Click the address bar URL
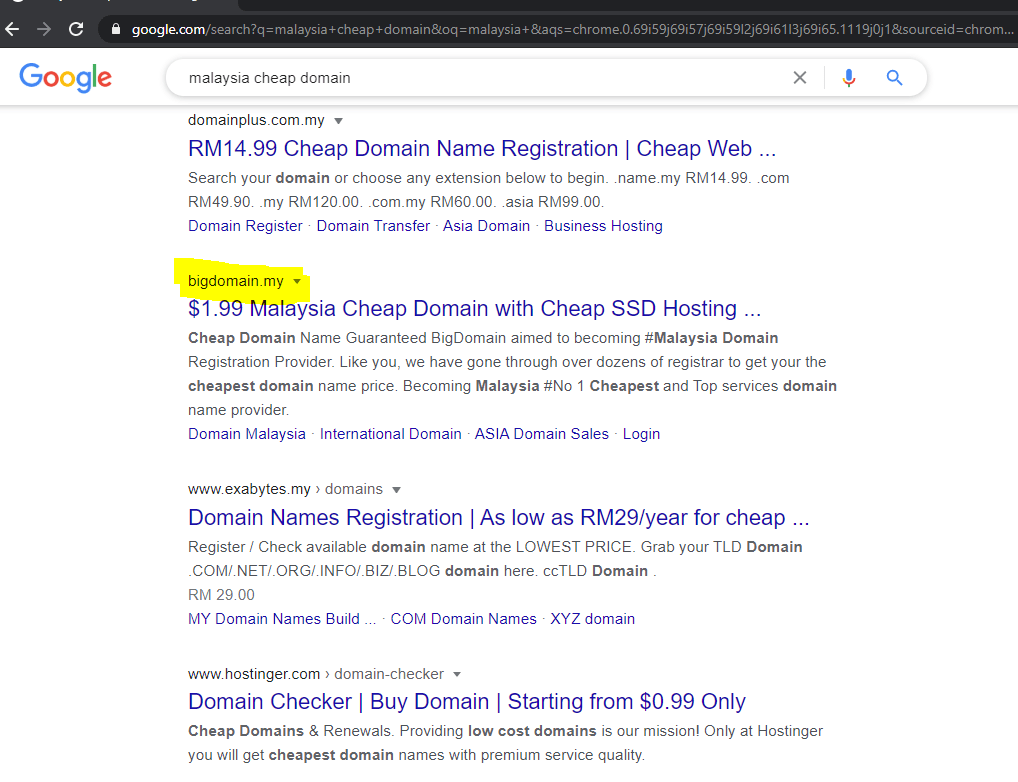This screenshot has width=1018, height=782. (x=400, y=29)
